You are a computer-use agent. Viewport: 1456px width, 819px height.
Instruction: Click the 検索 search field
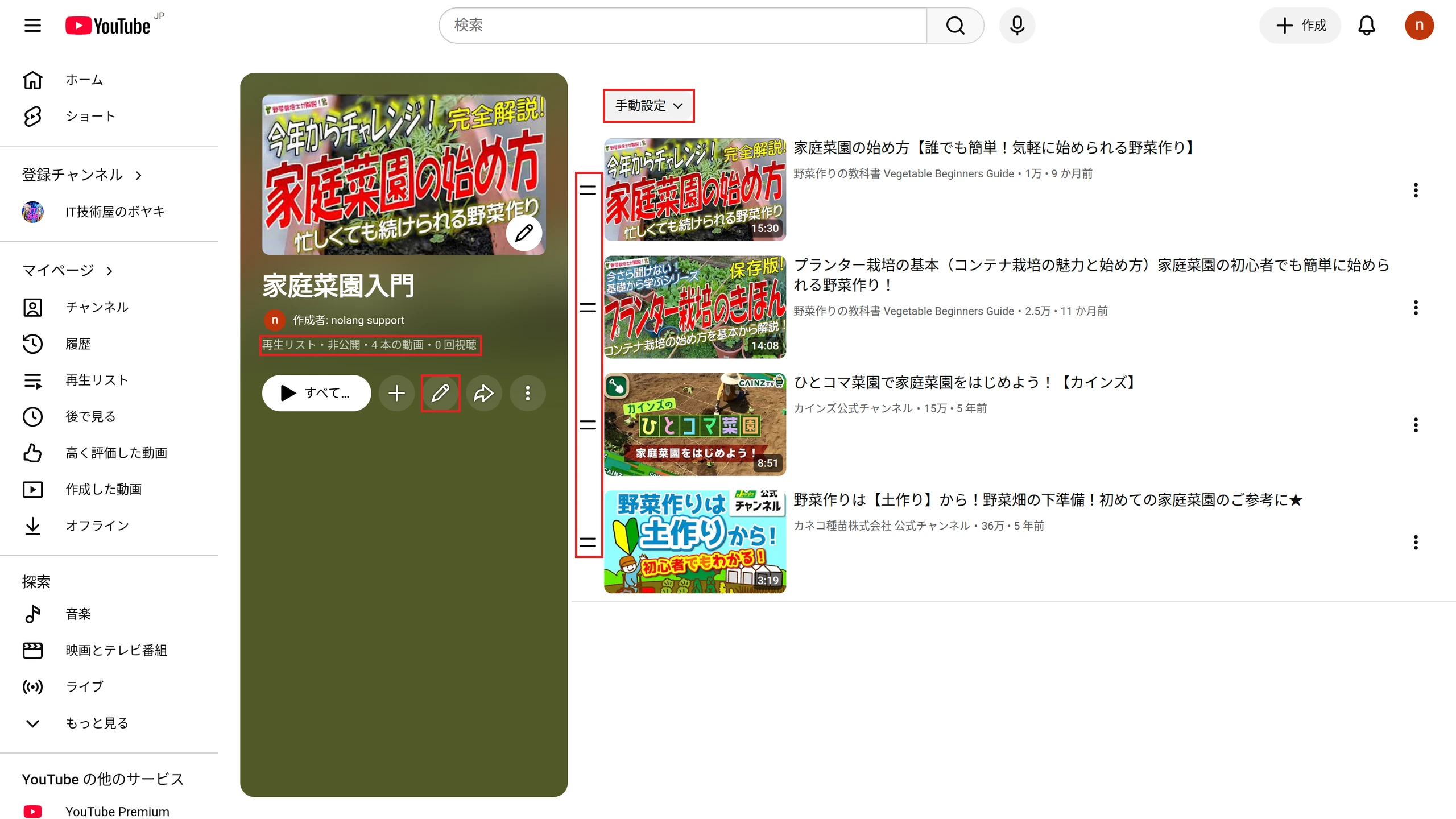coord(683,26)
